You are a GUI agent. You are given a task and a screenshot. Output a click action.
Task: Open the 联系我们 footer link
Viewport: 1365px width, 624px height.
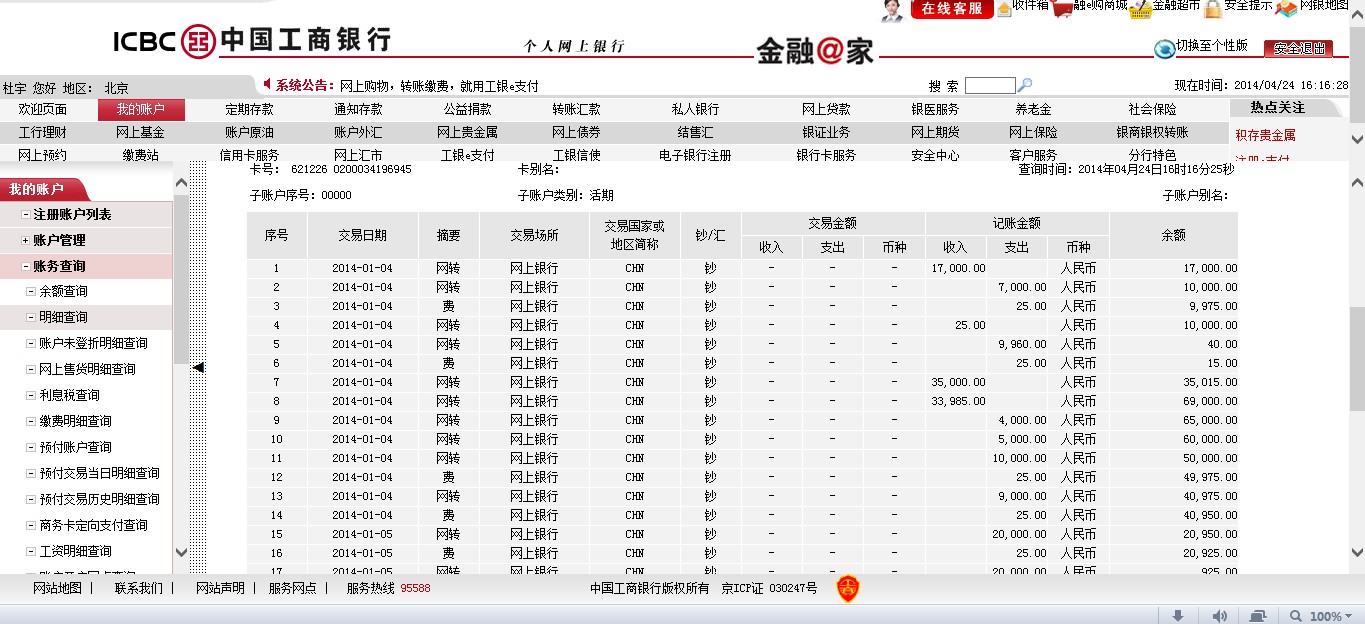pyautogui.click(x=139, y=588)
